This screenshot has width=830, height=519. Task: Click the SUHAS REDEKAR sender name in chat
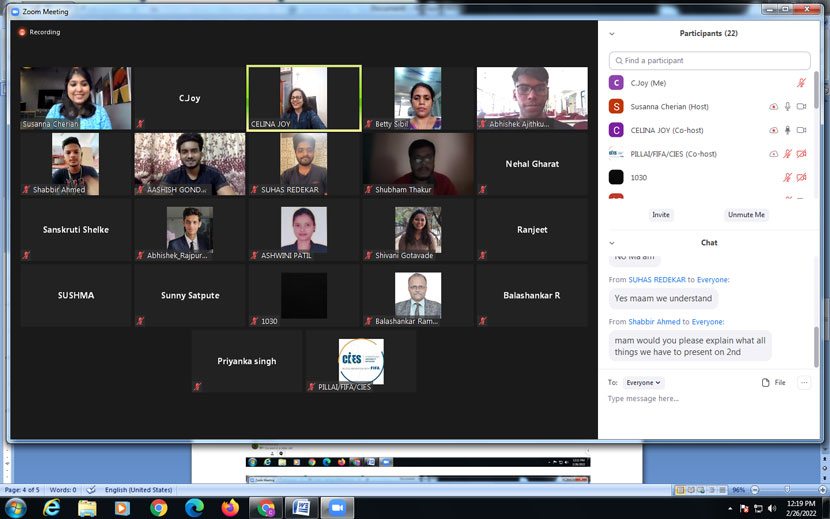657,280
